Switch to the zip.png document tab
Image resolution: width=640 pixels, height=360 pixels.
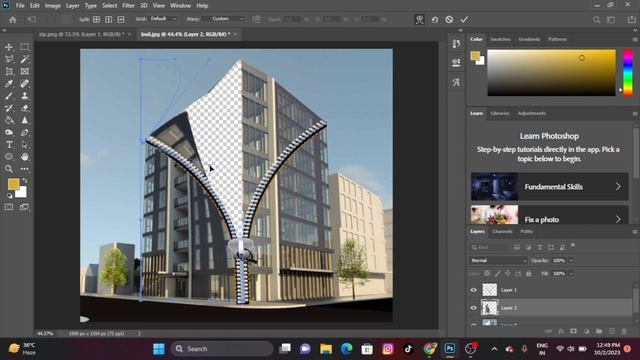tap(82, 34)
